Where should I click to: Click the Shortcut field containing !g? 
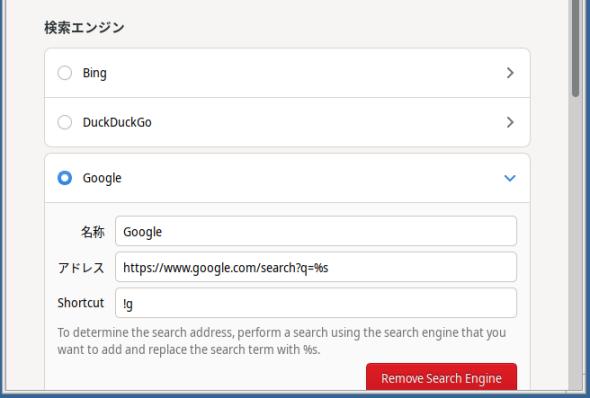point(316,303)
